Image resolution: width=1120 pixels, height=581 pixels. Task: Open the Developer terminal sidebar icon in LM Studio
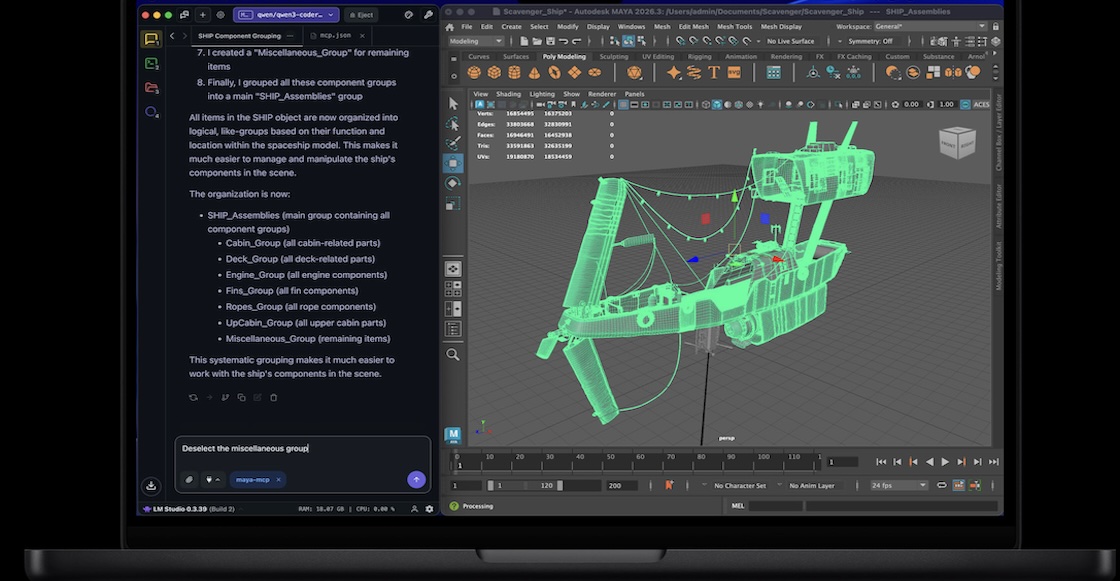[151, 64]
